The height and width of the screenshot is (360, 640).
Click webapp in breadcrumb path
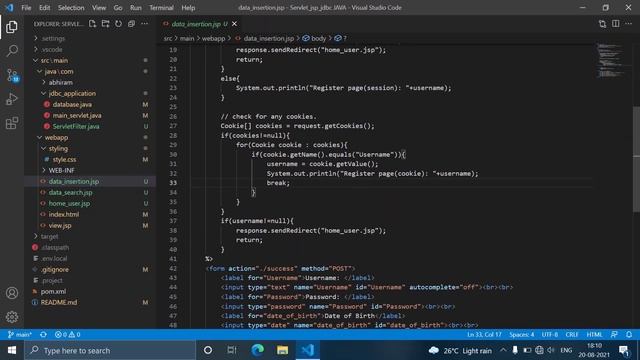tap(213, 38)
